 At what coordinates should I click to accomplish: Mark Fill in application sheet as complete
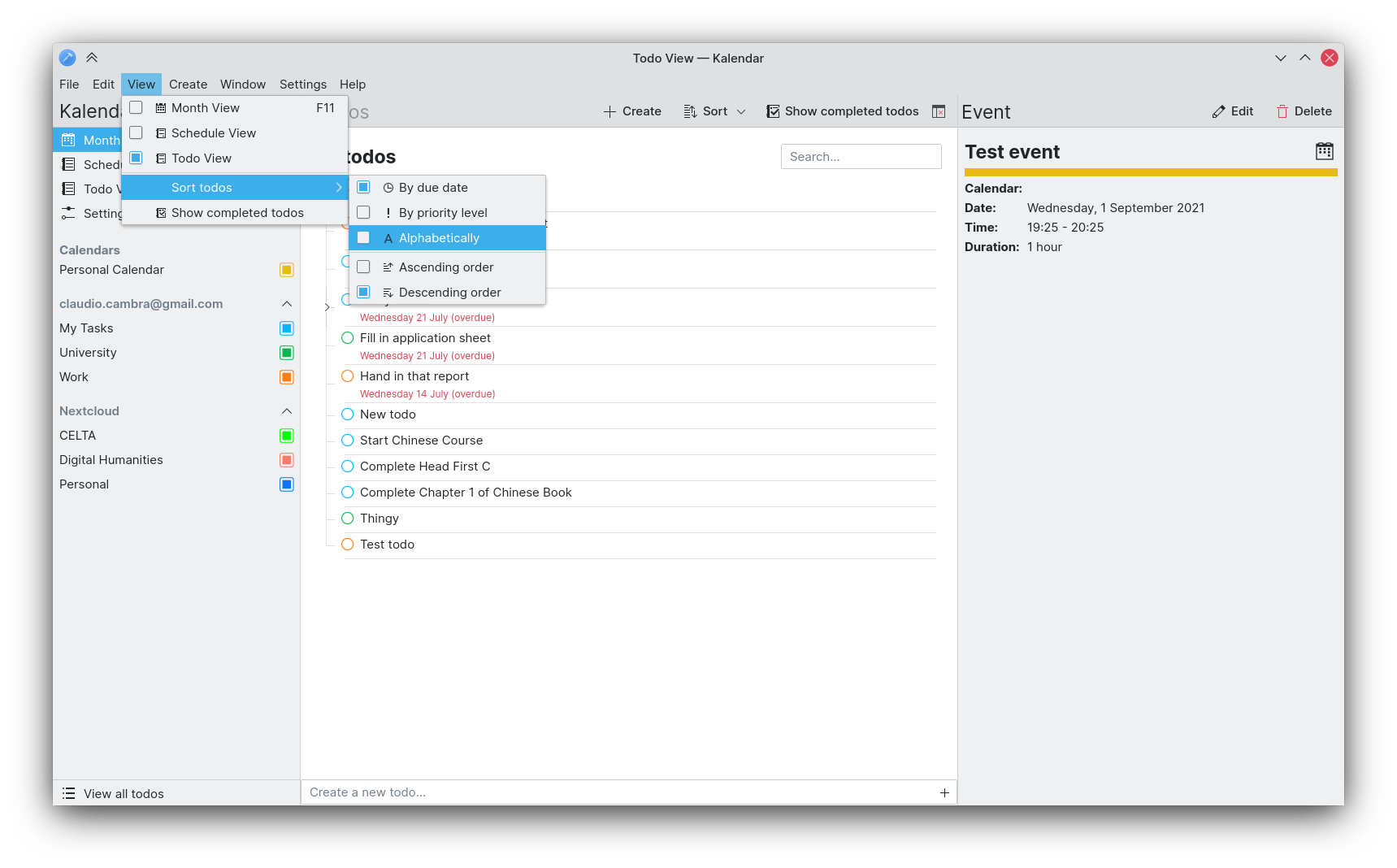pos(348,338)
